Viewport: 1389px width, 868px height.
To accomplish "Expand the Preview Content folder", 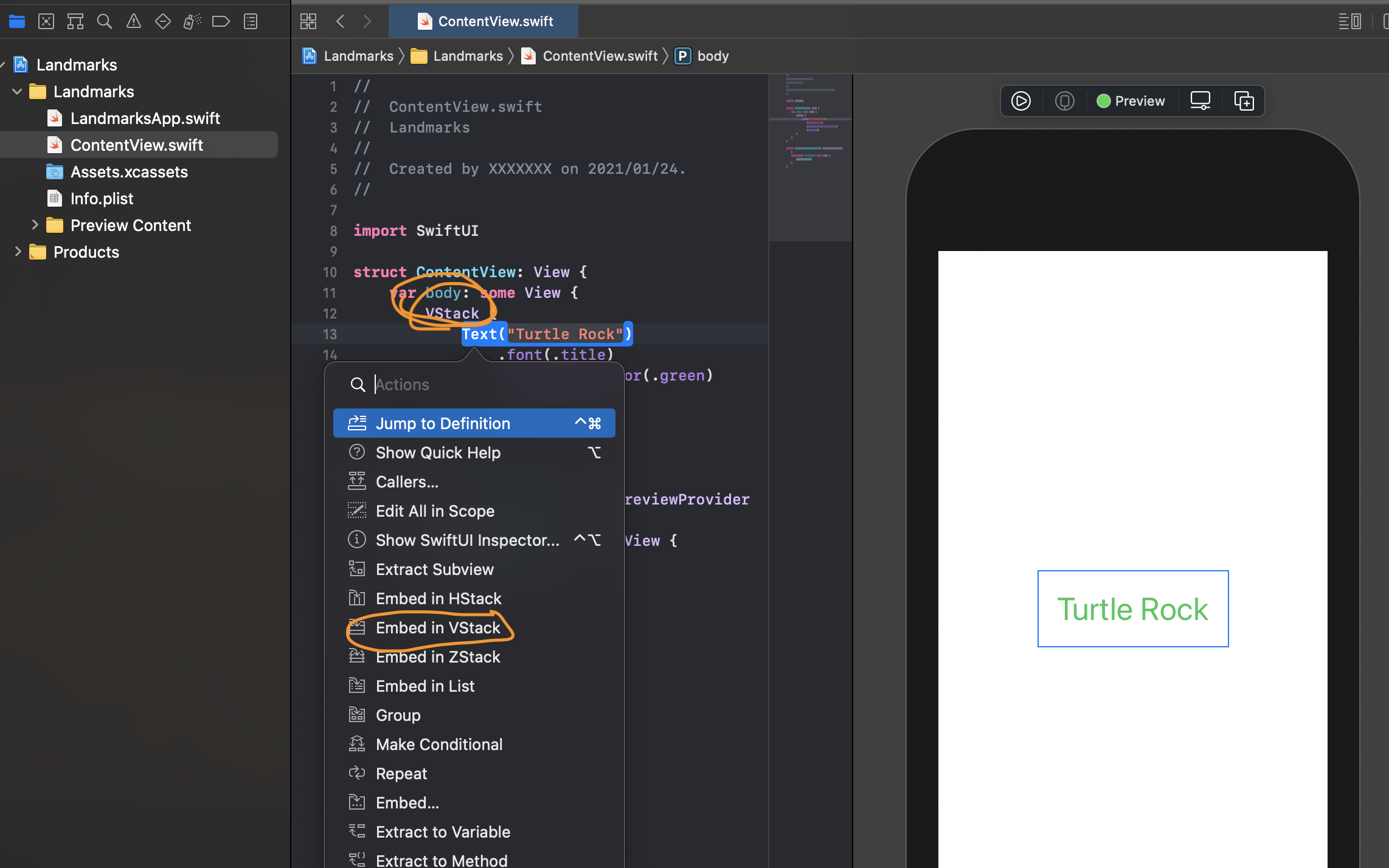I will 35,225.
